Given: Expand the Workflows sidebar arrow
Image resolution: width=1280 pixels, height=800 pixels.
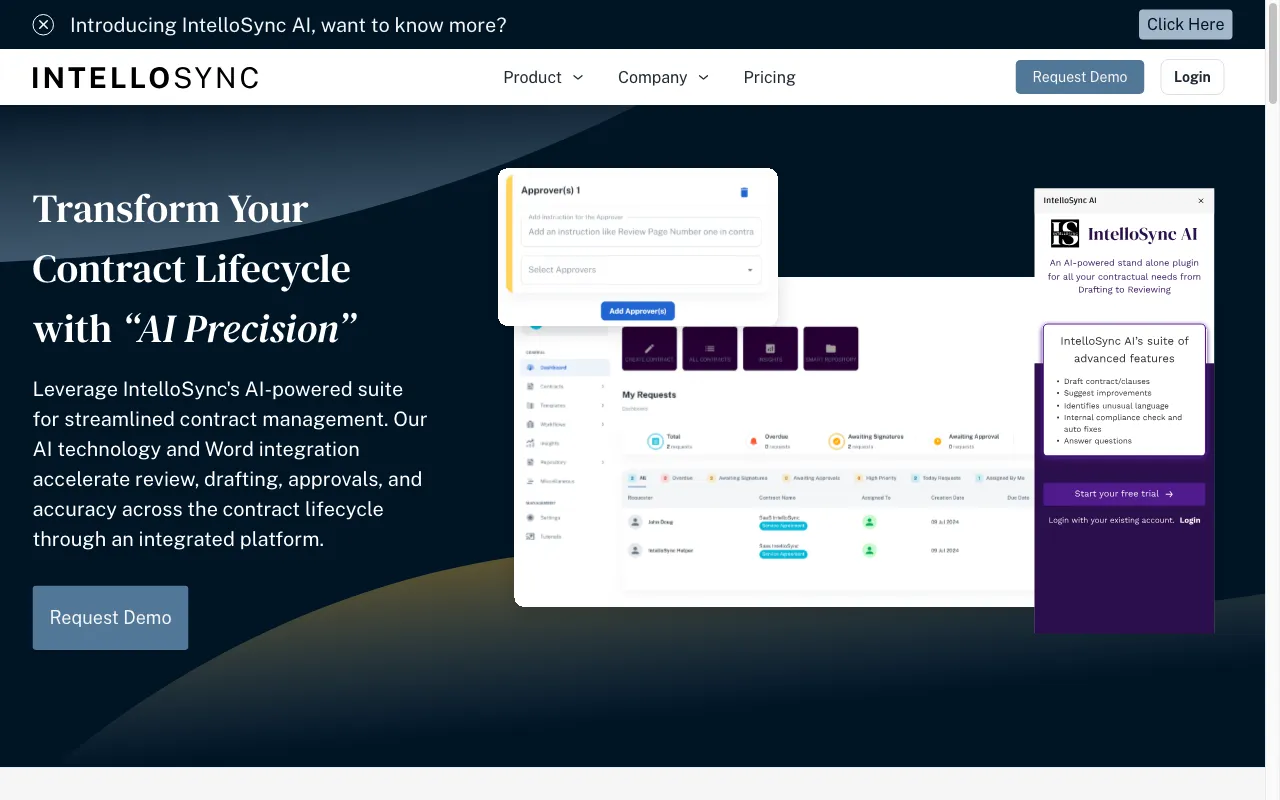Looking at the screenshot, I should tap(602, 424).
